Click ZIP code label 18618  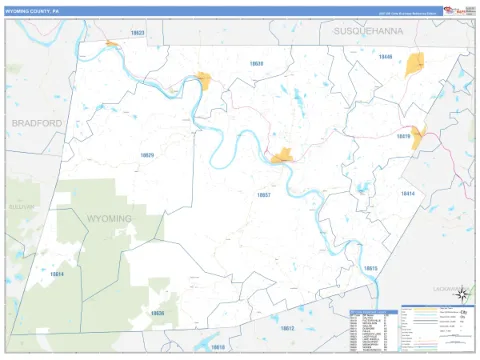218,347
